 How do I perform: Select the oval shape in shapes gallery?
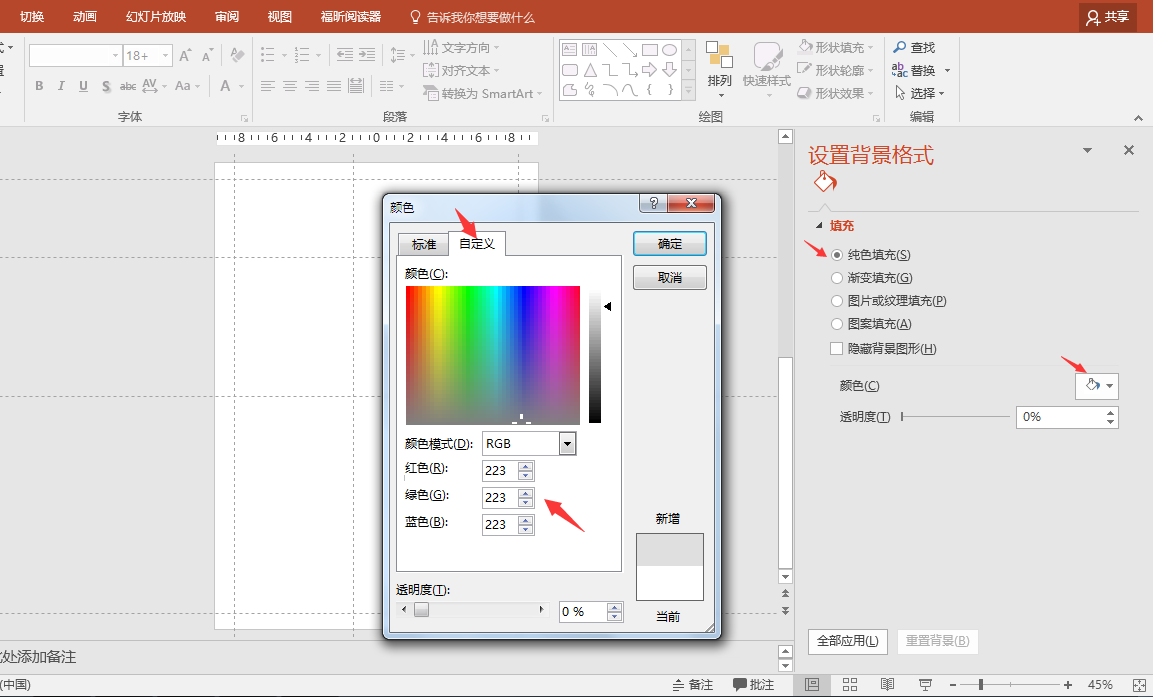coord(670,49)
